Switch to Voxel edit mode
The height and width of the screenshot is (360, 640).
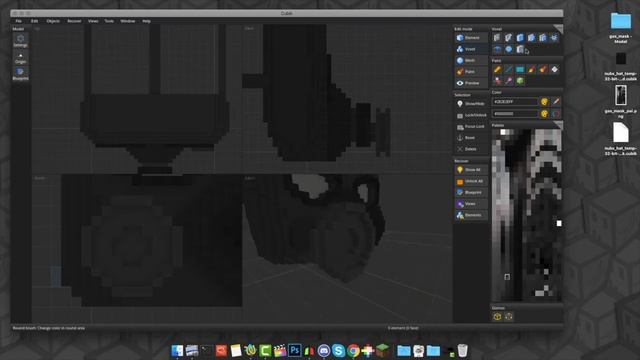[471, 49]
